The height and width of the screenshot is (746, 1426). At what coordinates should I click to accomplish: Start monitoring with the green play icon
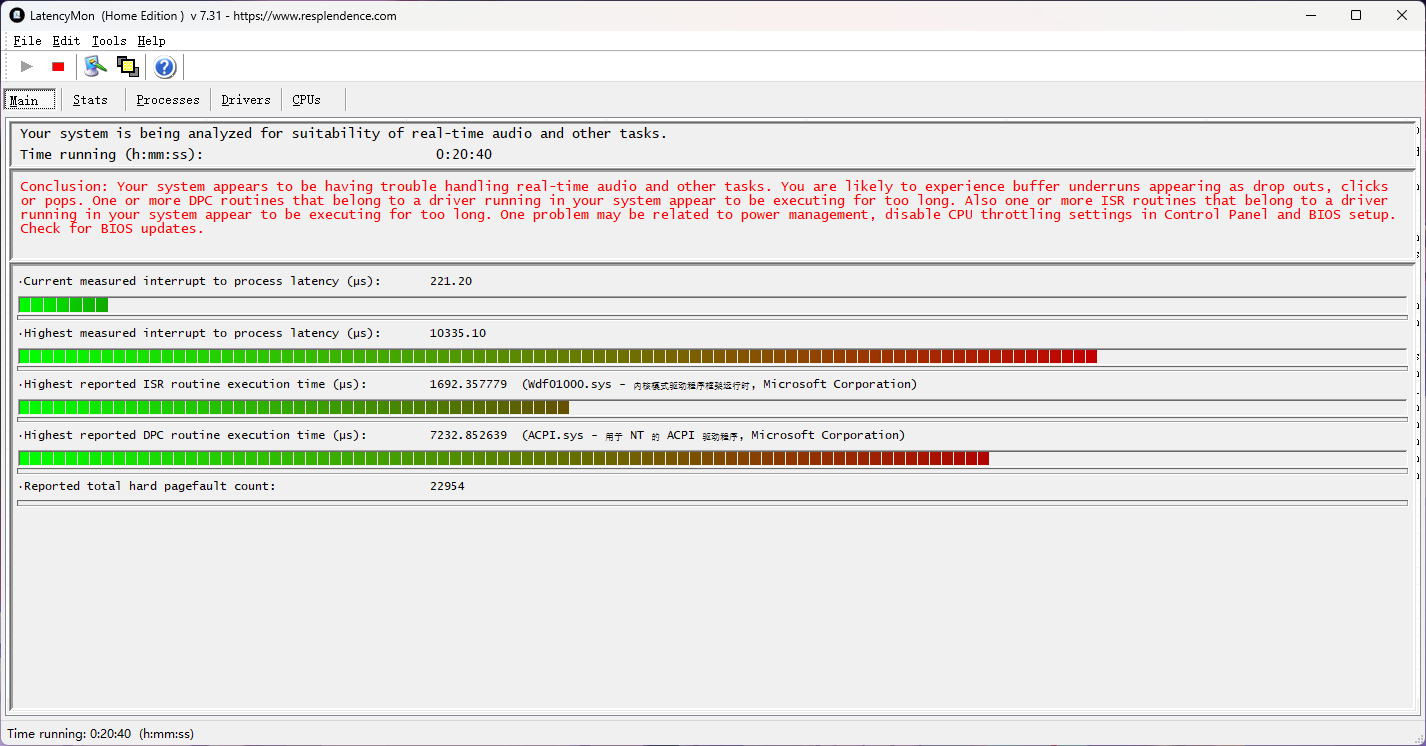[27, 67]
